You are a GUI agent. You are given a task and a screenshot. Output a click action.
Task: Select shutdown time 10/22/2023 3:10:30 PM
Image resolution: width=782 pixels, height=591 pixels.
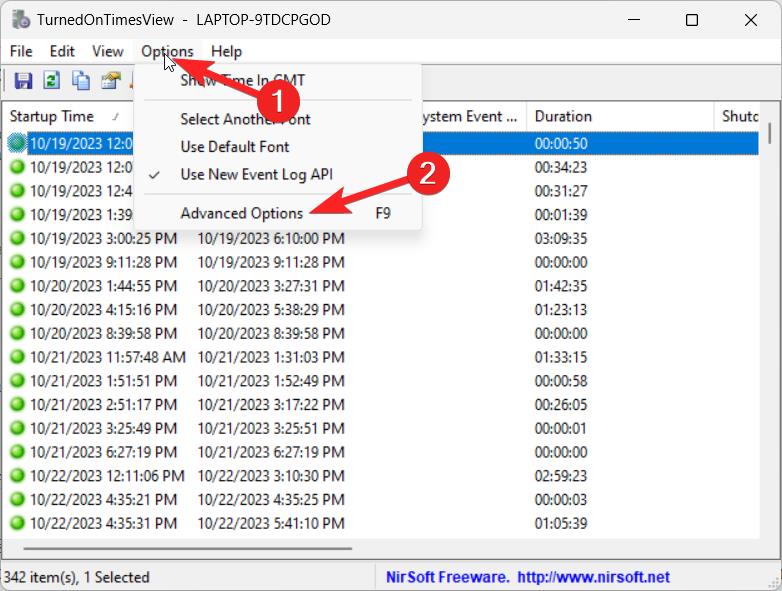271,476
